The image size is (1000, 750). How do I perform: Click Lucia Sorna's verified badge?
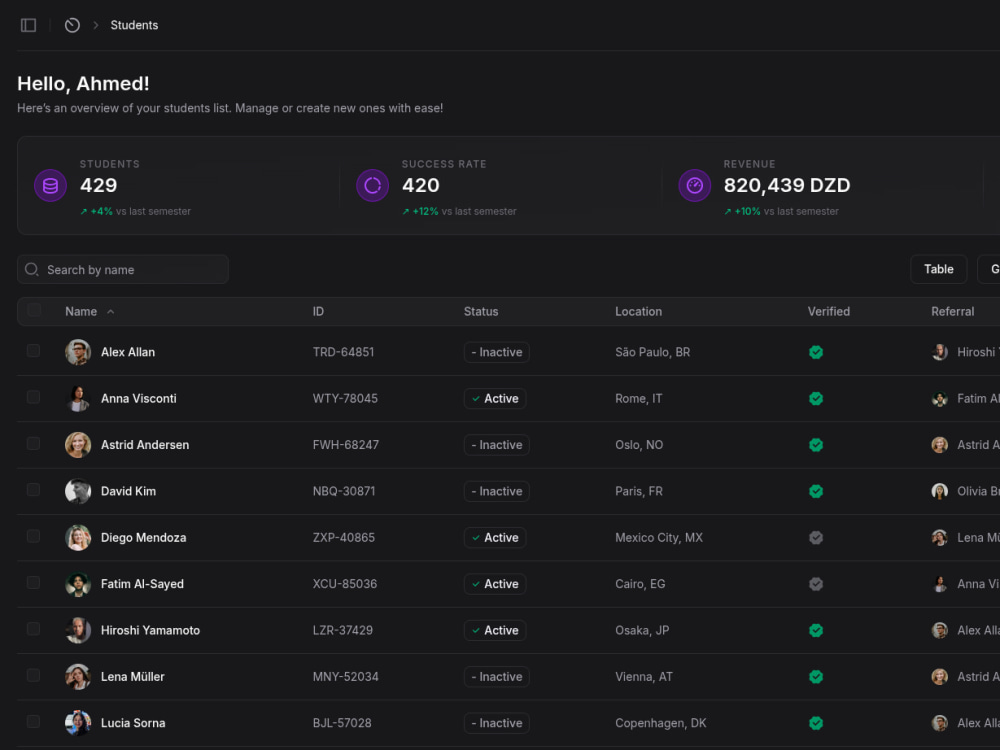816,723
